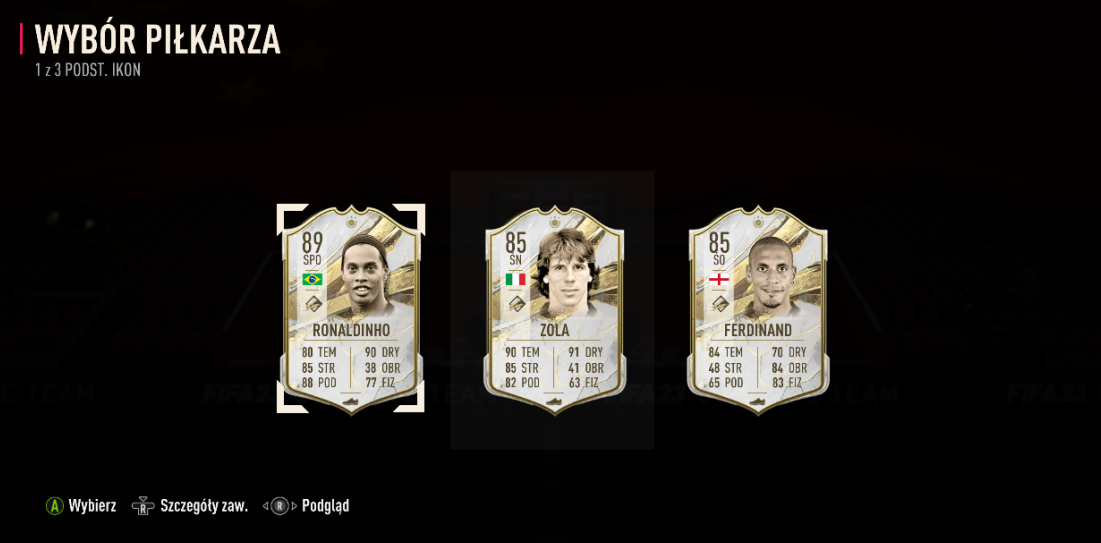This screenshot has height=543, width=1101.
Task: Click the club badge on Ronaldinho card
Action: click(312, 304)
